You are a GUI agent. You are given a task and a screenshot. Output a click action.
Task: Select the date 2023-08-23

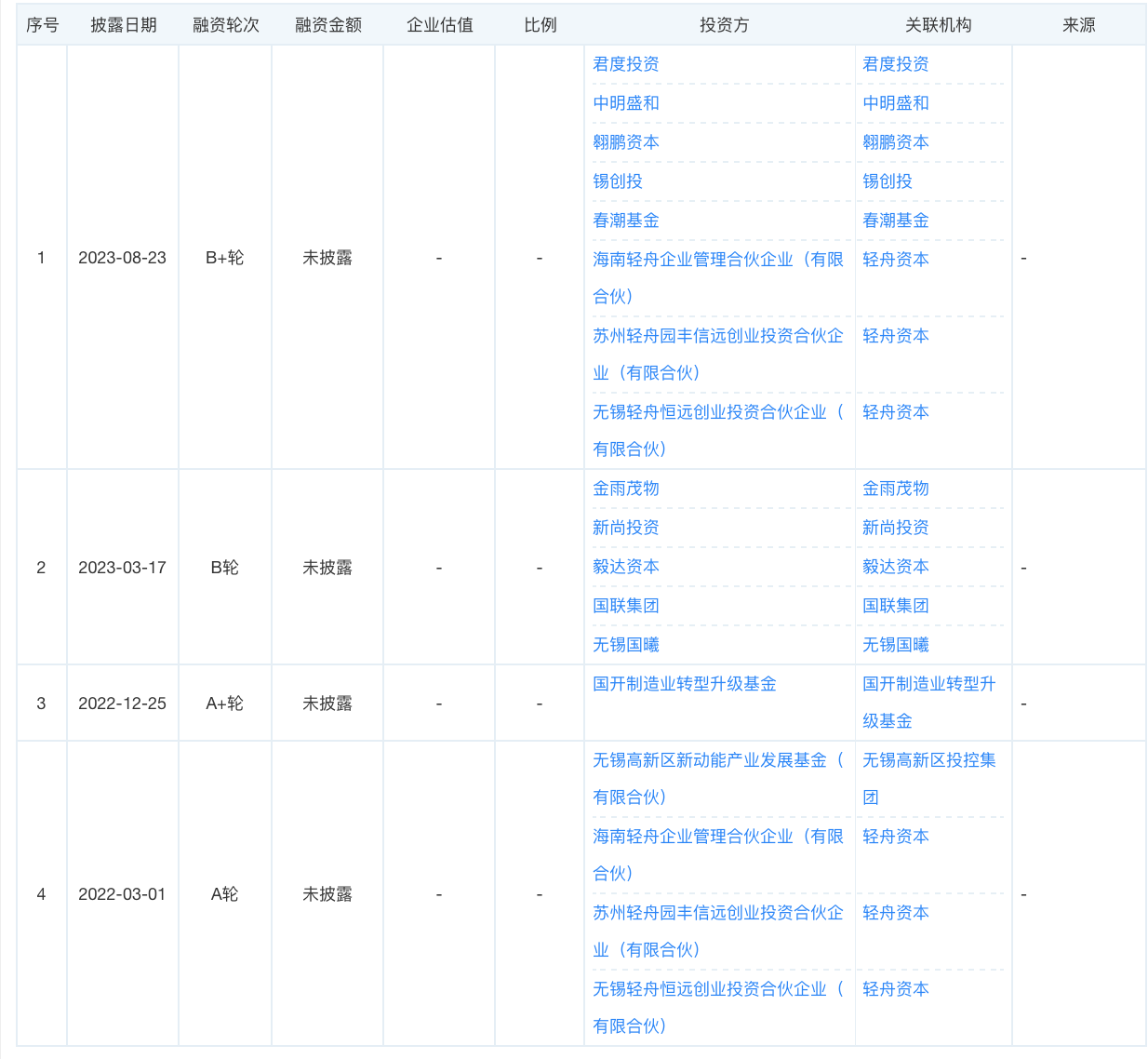coord(122,258)
